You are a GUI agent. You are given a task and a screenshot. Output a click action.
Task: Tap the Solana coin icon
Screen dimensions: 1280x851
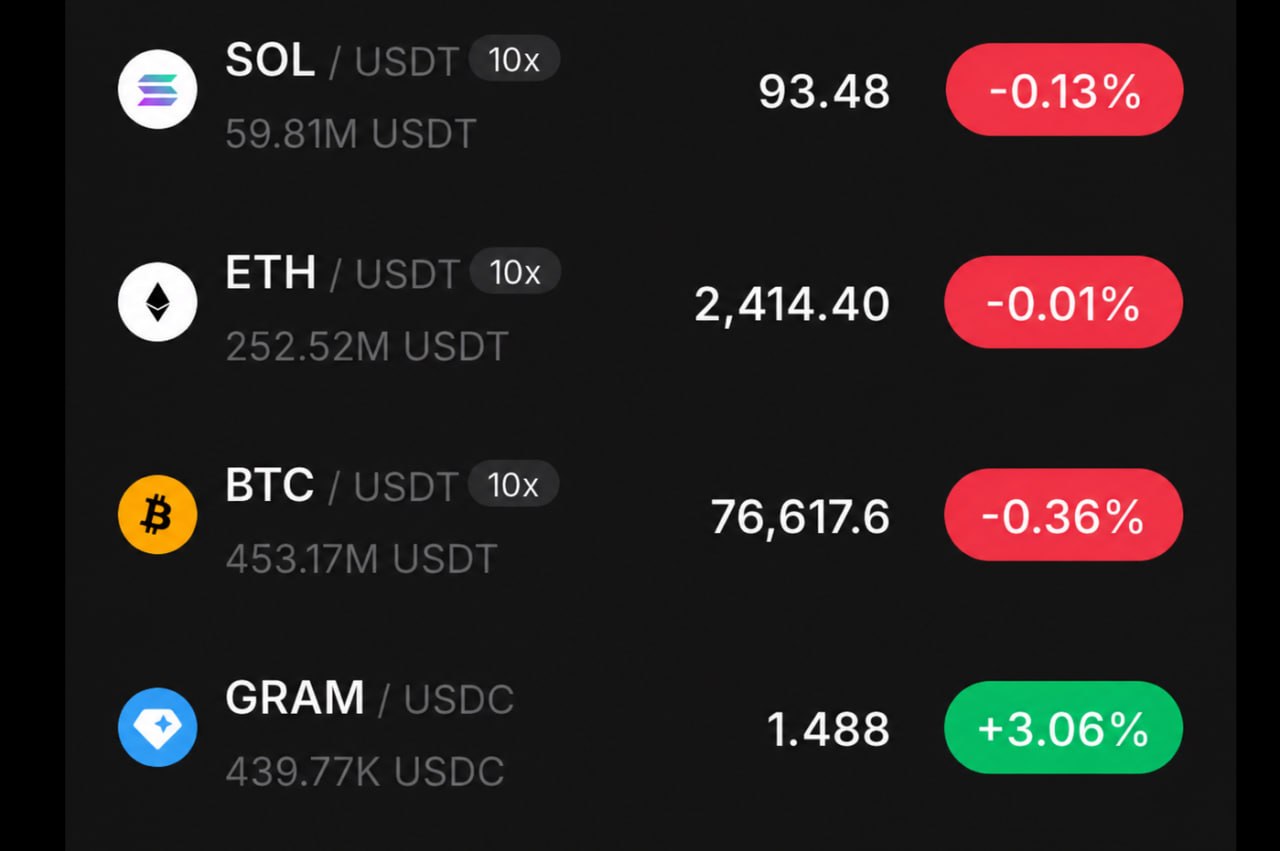[157, 89]
